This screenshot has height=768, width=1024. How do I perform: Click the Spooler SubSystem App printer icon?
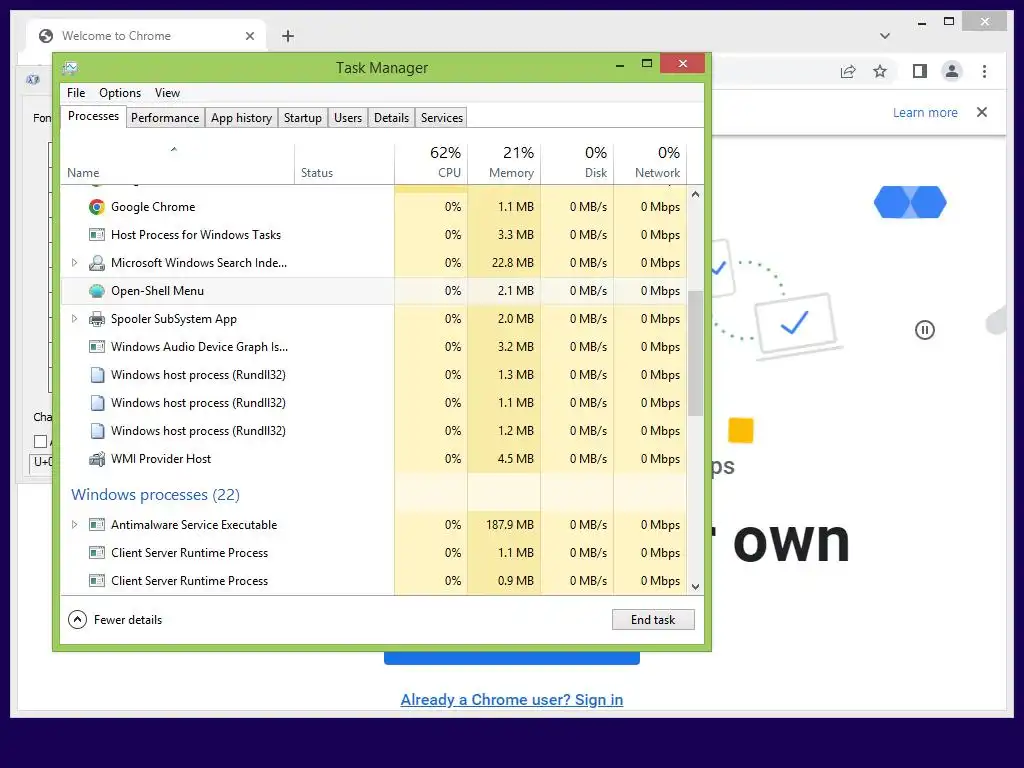point(97,319)
